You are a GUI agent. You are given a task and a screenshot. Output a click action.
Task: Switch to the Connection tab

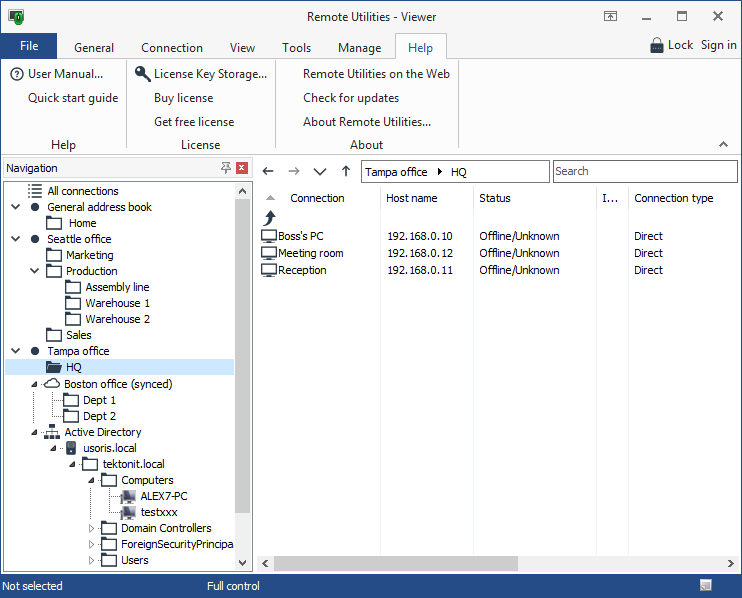point(172,48)
